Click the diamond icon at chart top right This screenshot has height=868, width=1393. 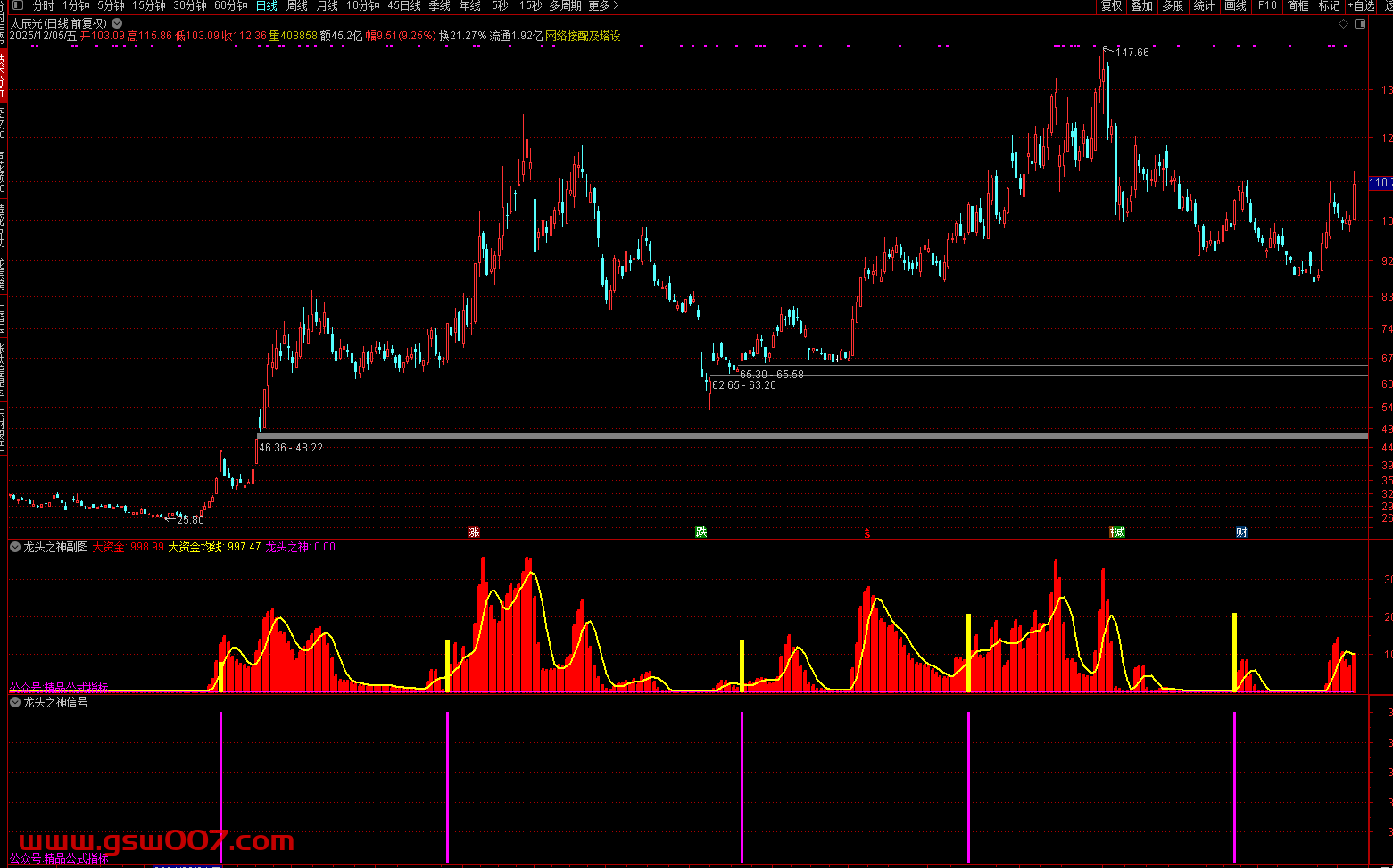(x=1344, y=24)
